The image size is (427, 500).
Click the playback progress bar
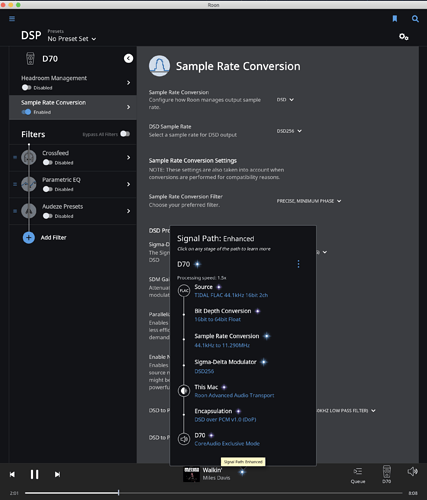tap(214, 493)
